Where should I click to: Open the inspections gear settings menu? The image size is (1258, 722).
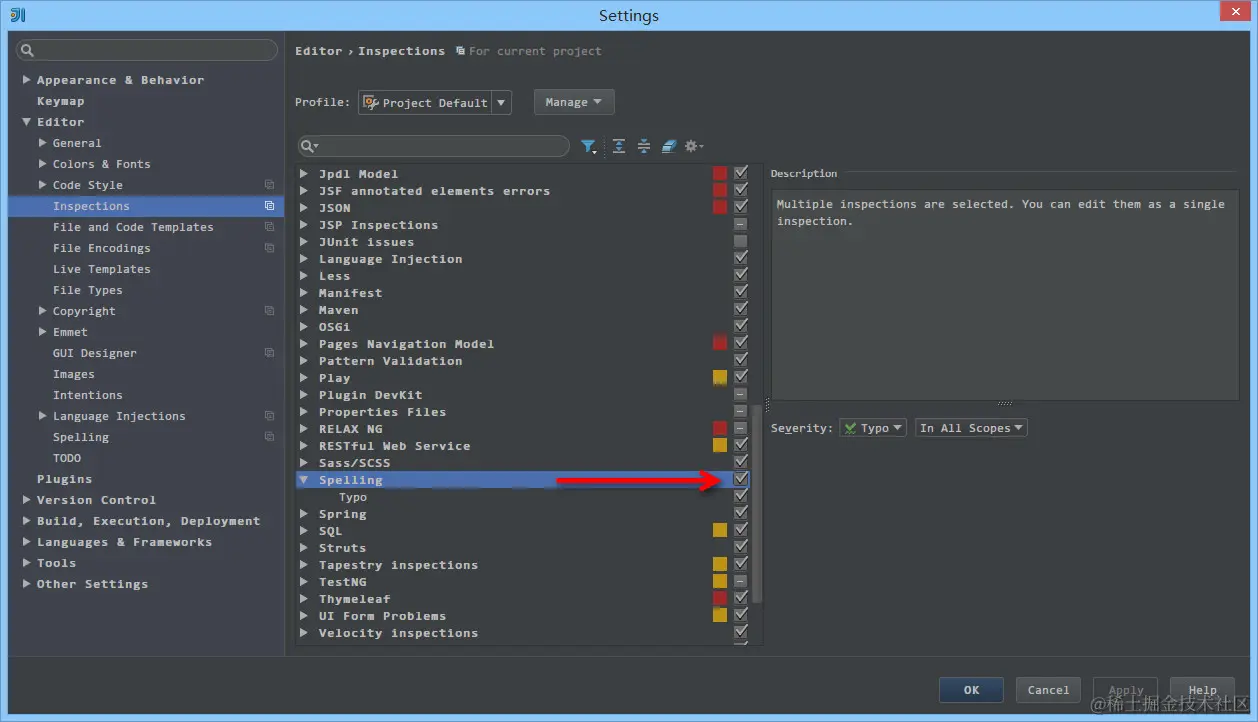tap(694, 146)
